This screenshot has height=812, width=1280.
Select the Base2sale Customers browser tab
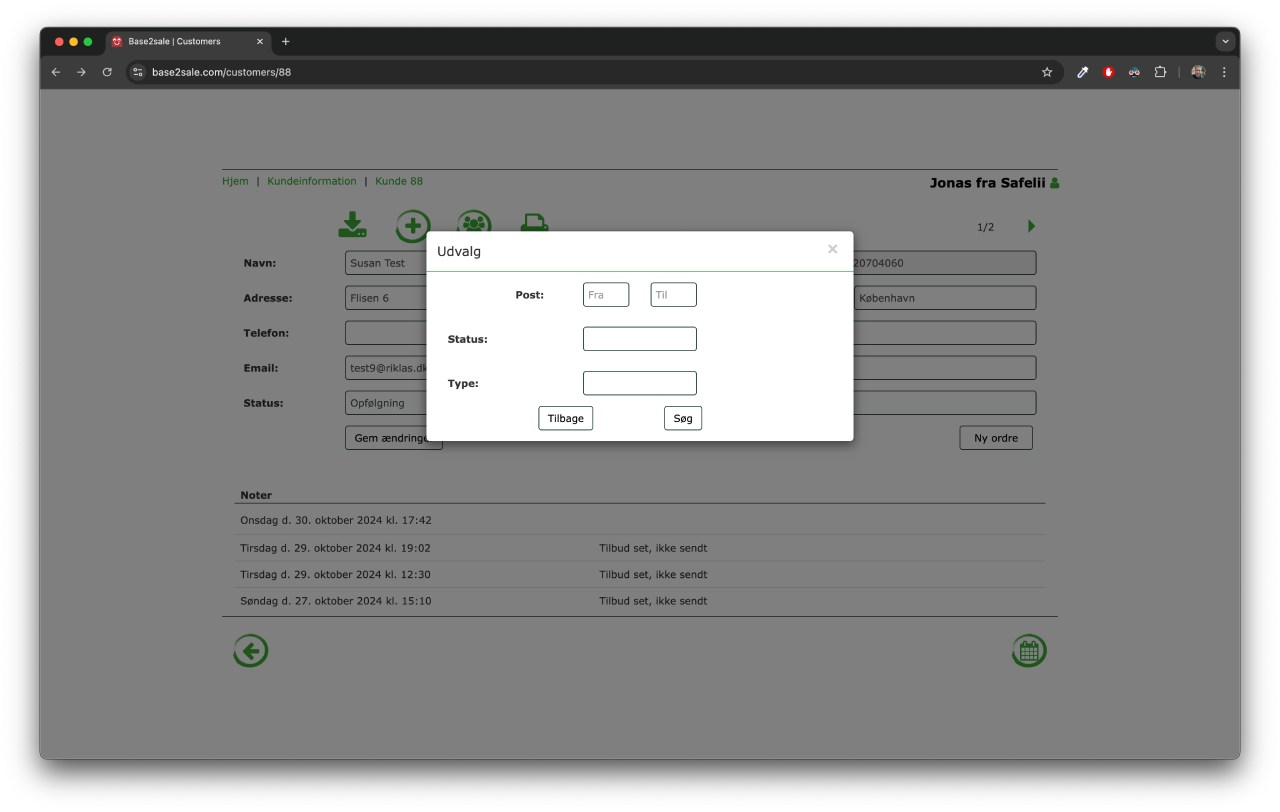pos(180,42)
